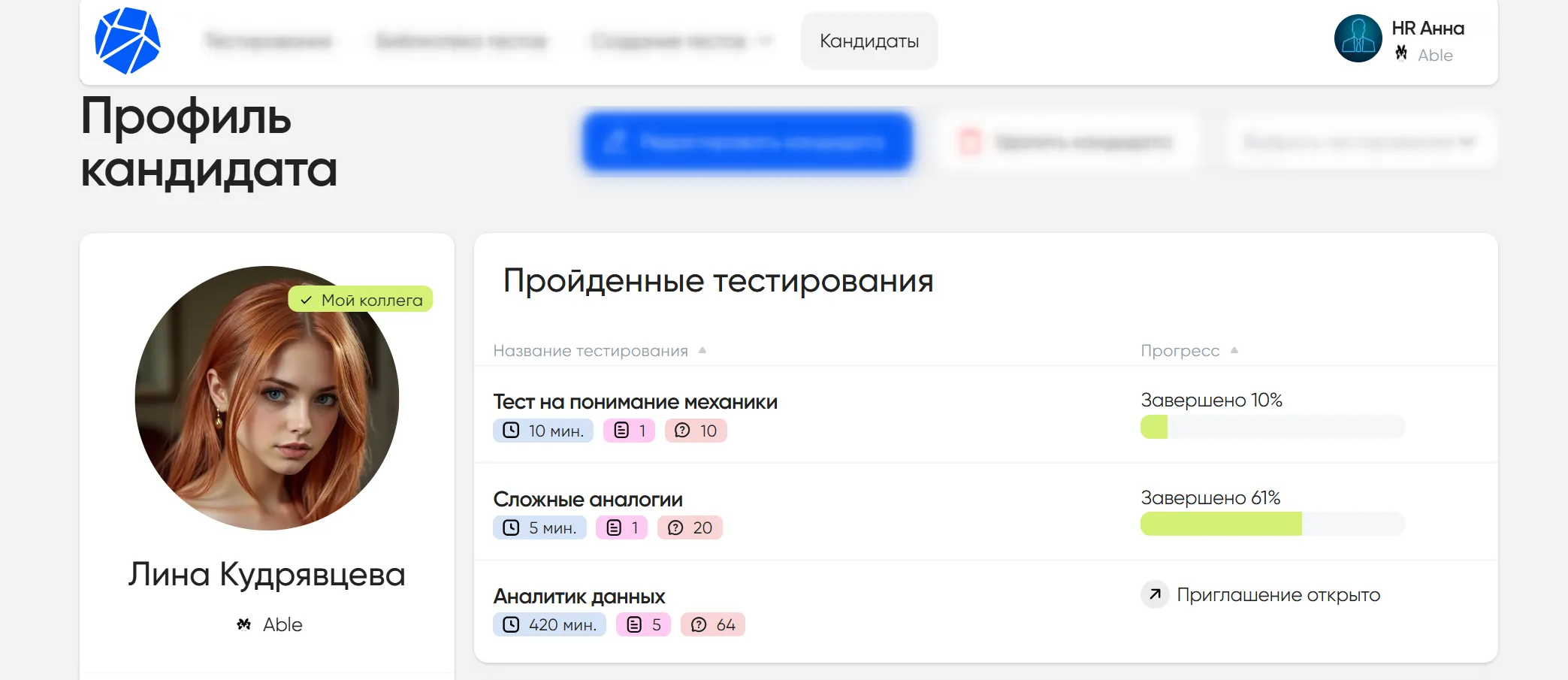Click the question badge "64" on Аналитик данных
1568x680 pixels.
tap(712, 624)
